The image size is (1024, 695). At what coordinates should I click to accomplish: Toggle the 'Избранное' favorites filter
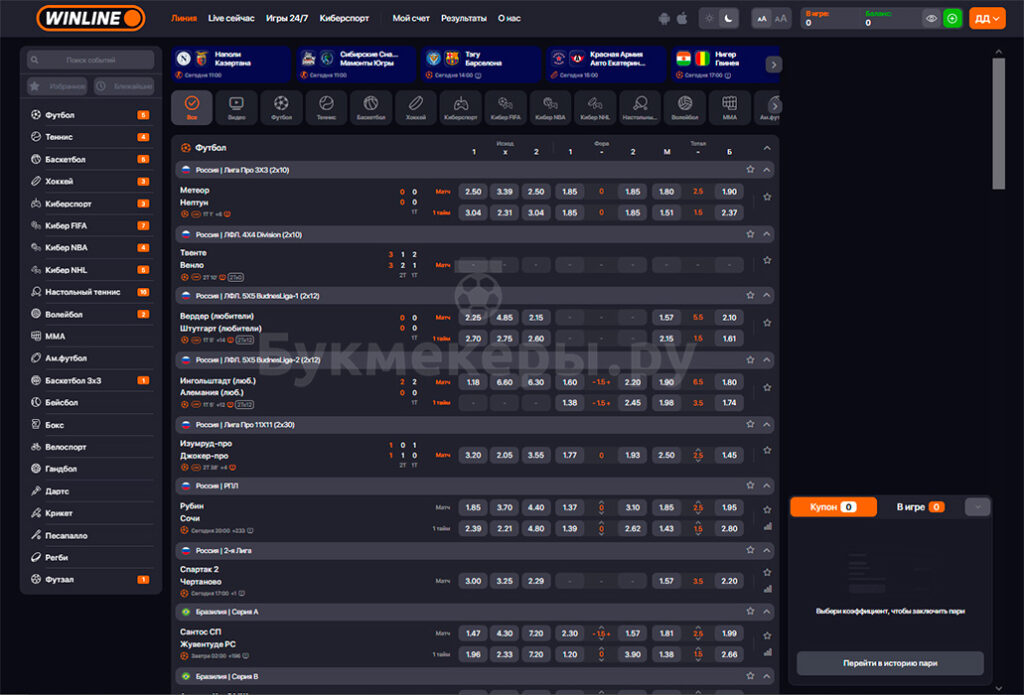point(58,86)
